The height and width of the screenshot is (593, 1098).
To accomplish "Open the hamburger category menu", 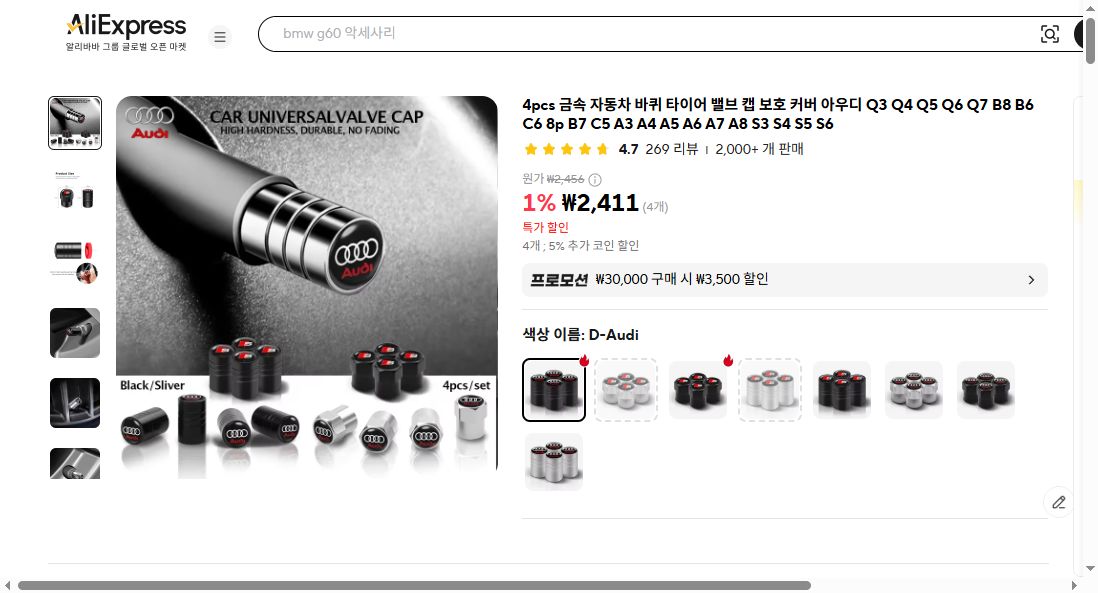I will click(220, 36).
